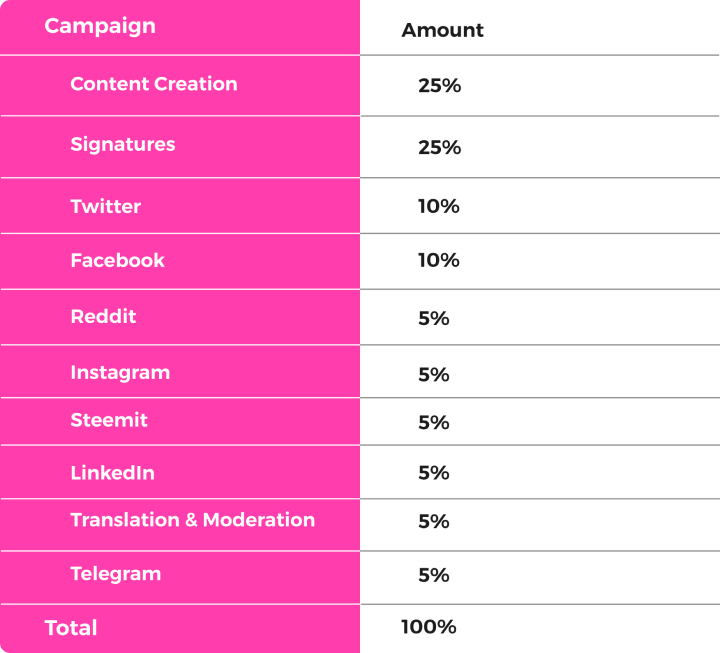The height and width of the screenshot is (653, 720).
Task: Click the 10% value for Twitter
Action: click(x=439, y=207)
